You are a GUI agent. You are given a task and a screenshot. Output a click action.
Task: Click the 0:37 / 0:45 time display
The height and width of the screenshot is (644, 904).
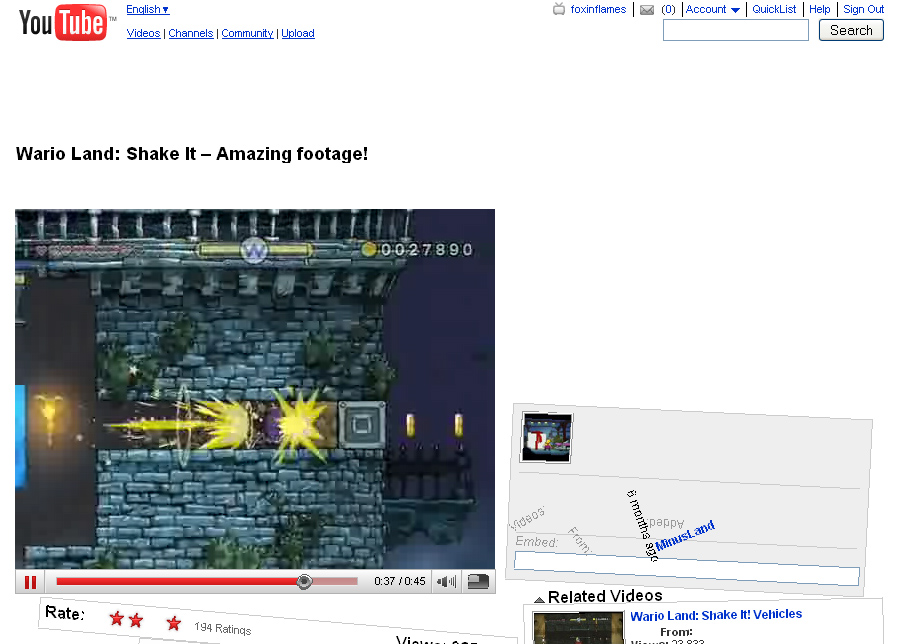(x=400, y=581)
